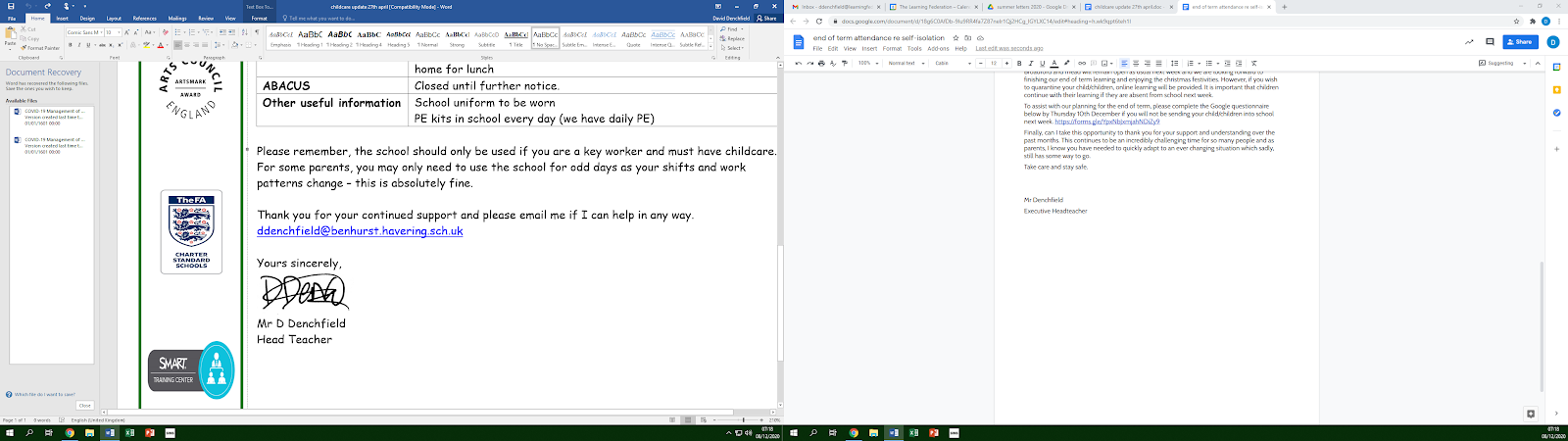
Task: Click the Increase Indent icon in Word
Action: tap(231, 32)
